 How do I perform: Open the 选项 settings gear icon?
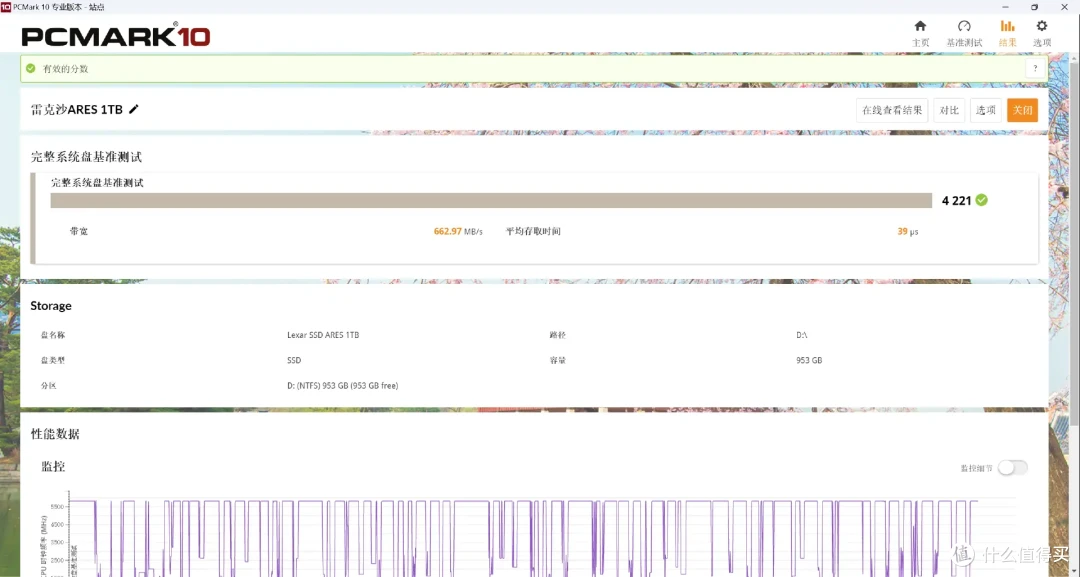pos(1041,26)
